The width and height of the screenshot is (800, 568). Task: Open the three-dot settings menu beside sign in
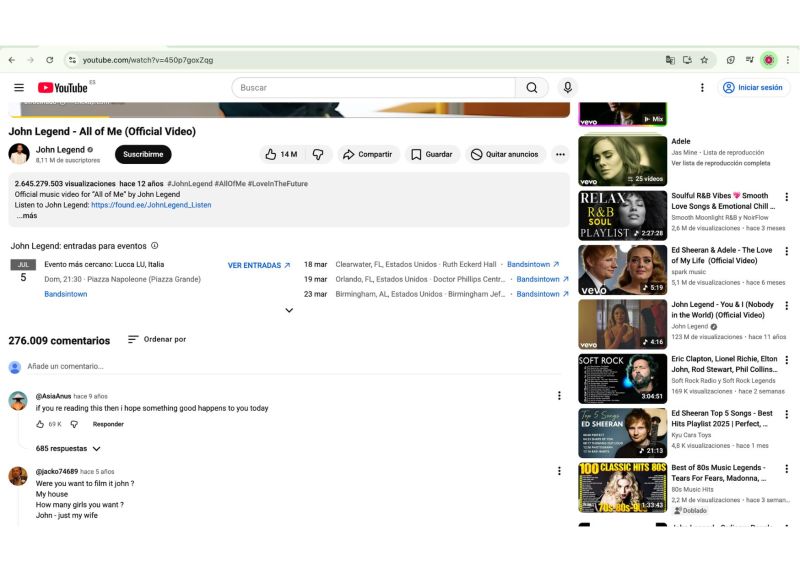tap(702, 88)
